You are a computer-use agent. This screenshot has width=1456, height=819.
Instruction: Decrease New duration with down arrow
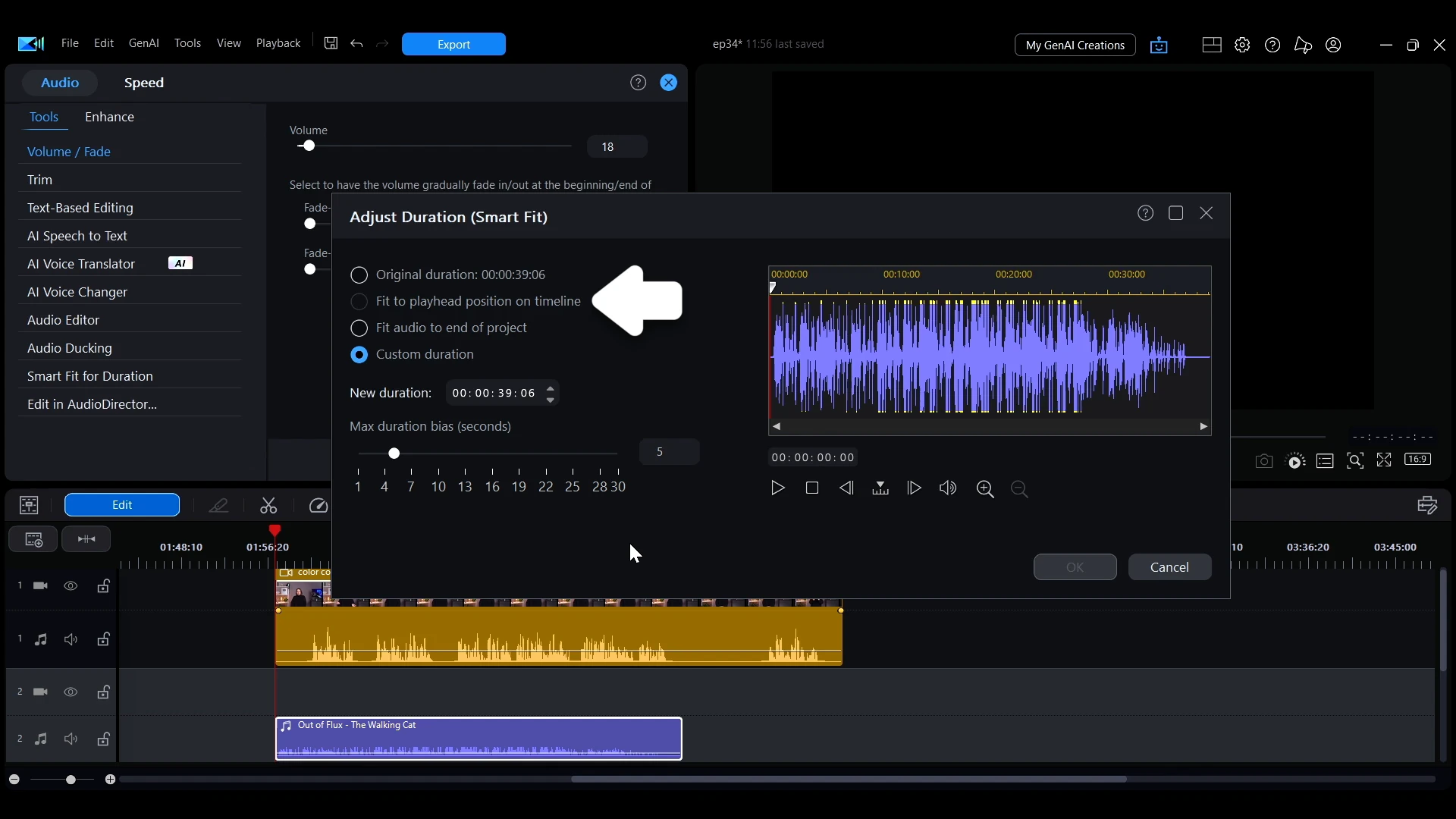[x=551, y=400]
